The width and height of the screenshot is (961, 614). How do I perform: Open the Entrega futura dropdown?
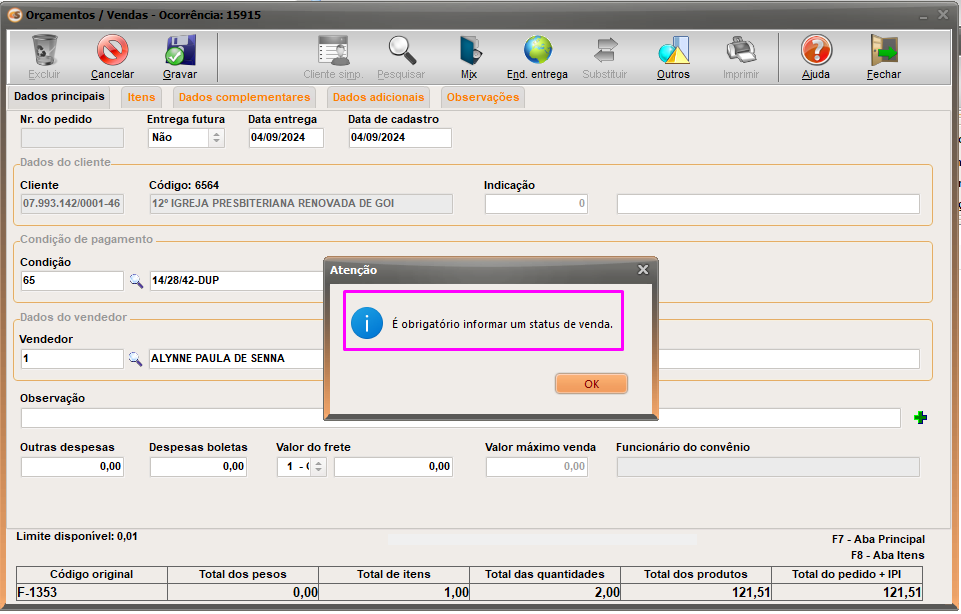[x=216, y=138]
